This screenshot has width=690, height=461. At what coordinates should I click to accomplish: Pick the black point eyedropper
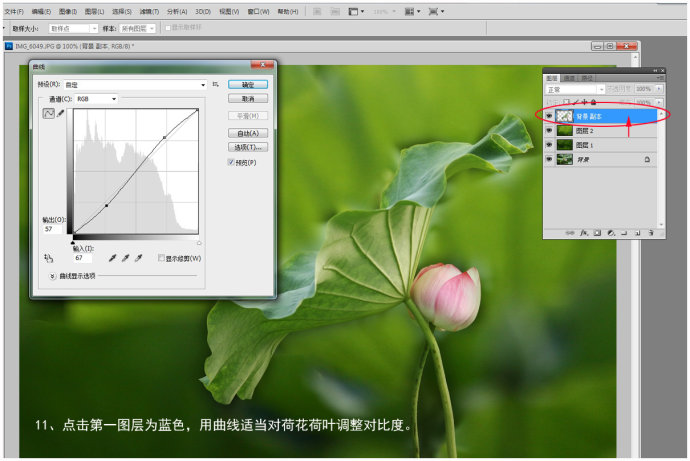(x=112, y=258)
